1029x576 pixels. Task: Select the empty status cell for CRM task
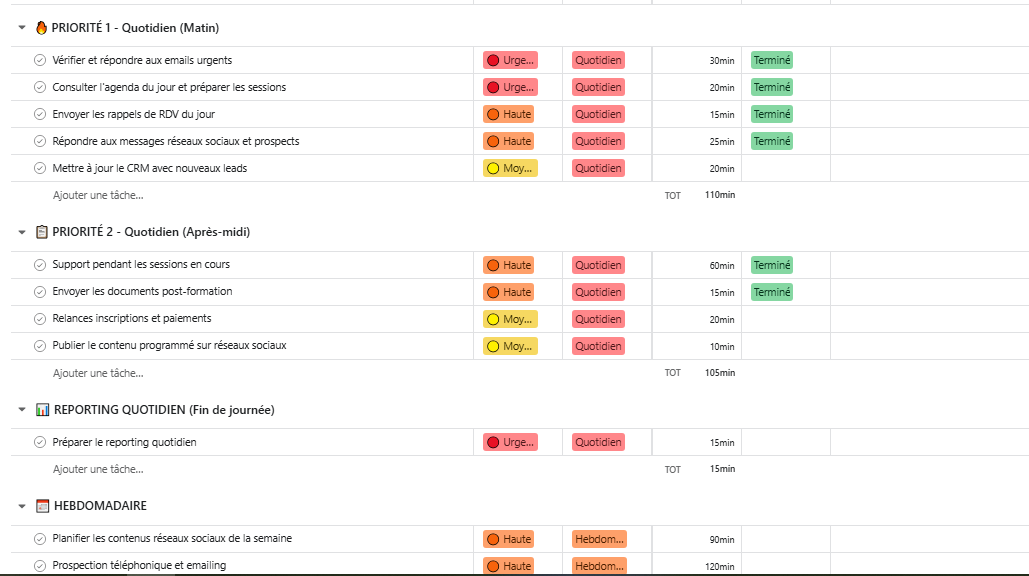[786, 168]
